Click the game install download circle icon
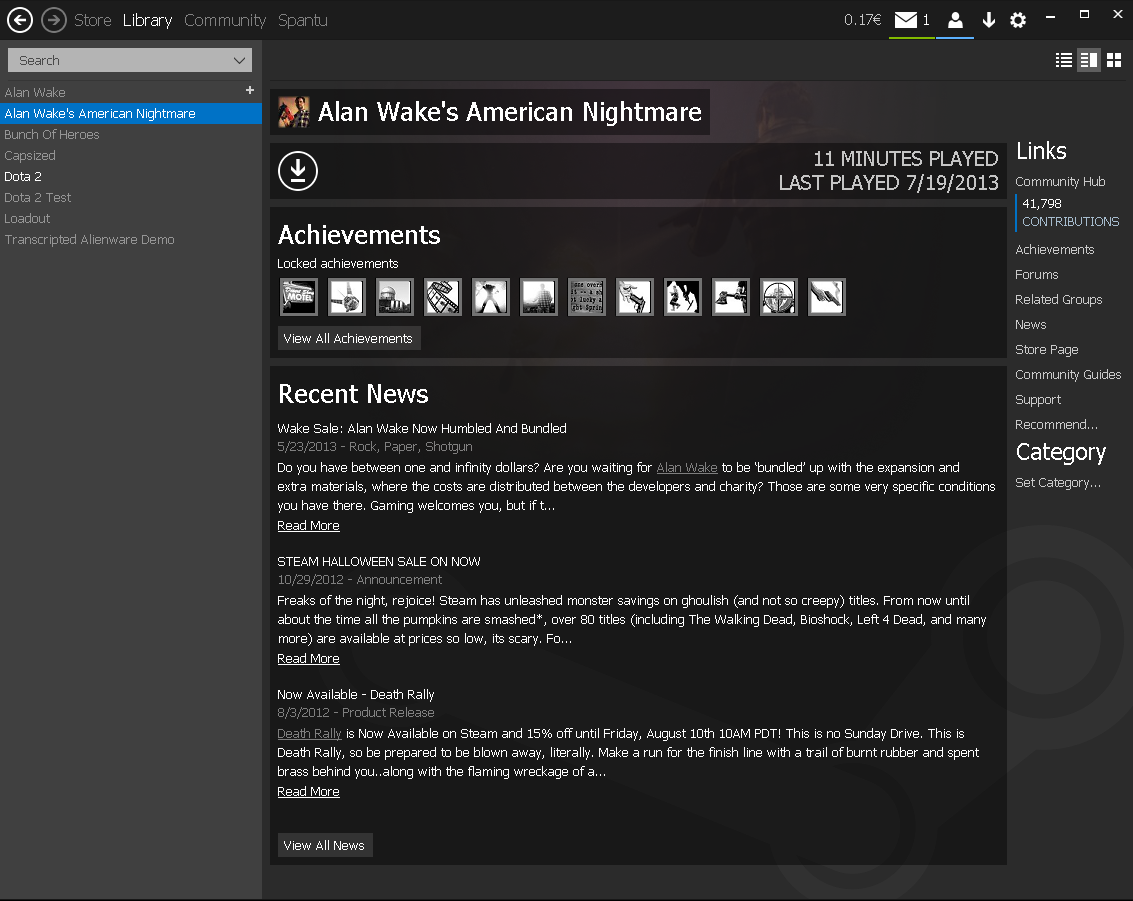The image size is (1133, 901). point(298,171)
